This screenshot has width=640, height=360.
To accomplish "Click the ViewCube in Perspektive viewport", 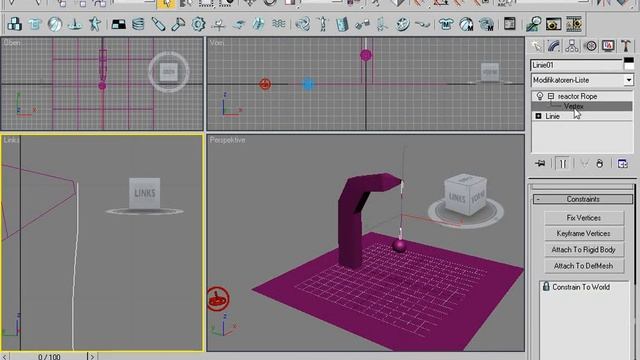I will coord(465,194).
